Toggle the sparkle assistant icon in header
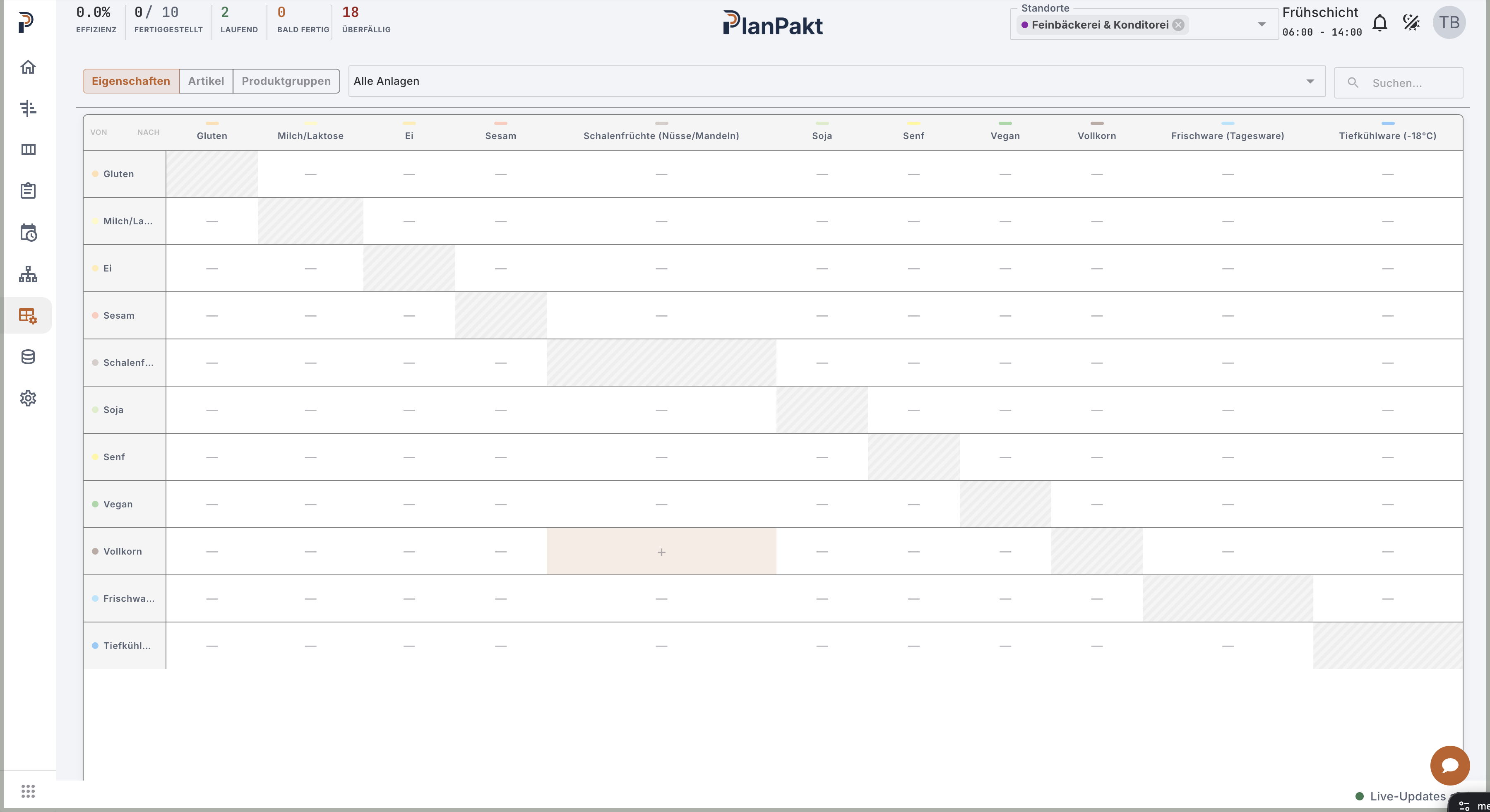1490x812 pixels. click(x=1411, y=22)
